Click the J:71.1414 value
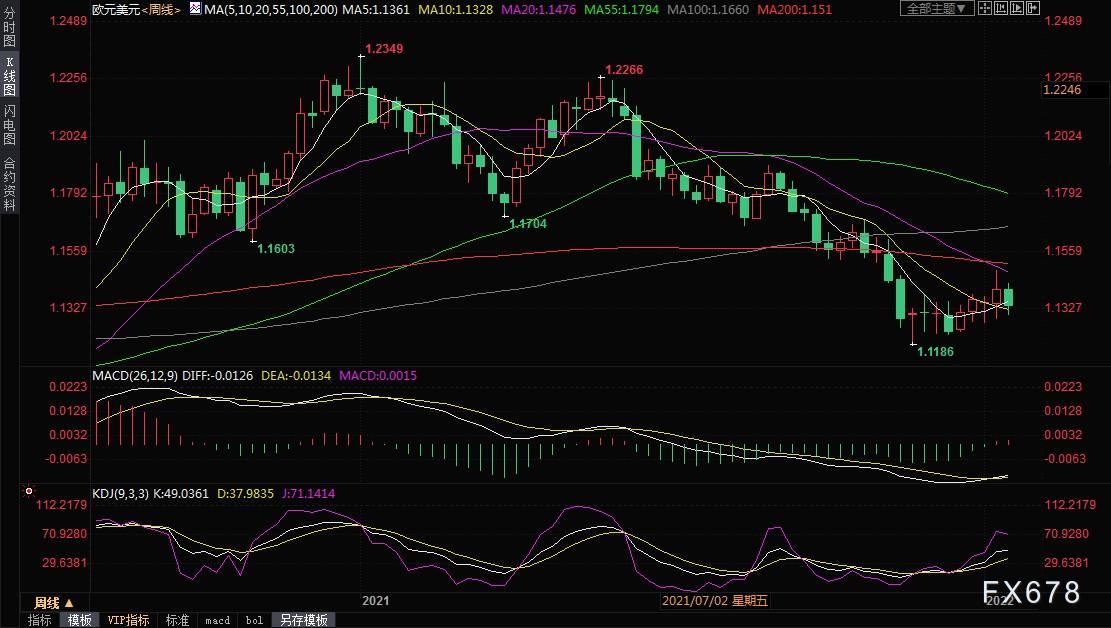The width and height of the screenshot is (1111, 628). pos(308,493)
